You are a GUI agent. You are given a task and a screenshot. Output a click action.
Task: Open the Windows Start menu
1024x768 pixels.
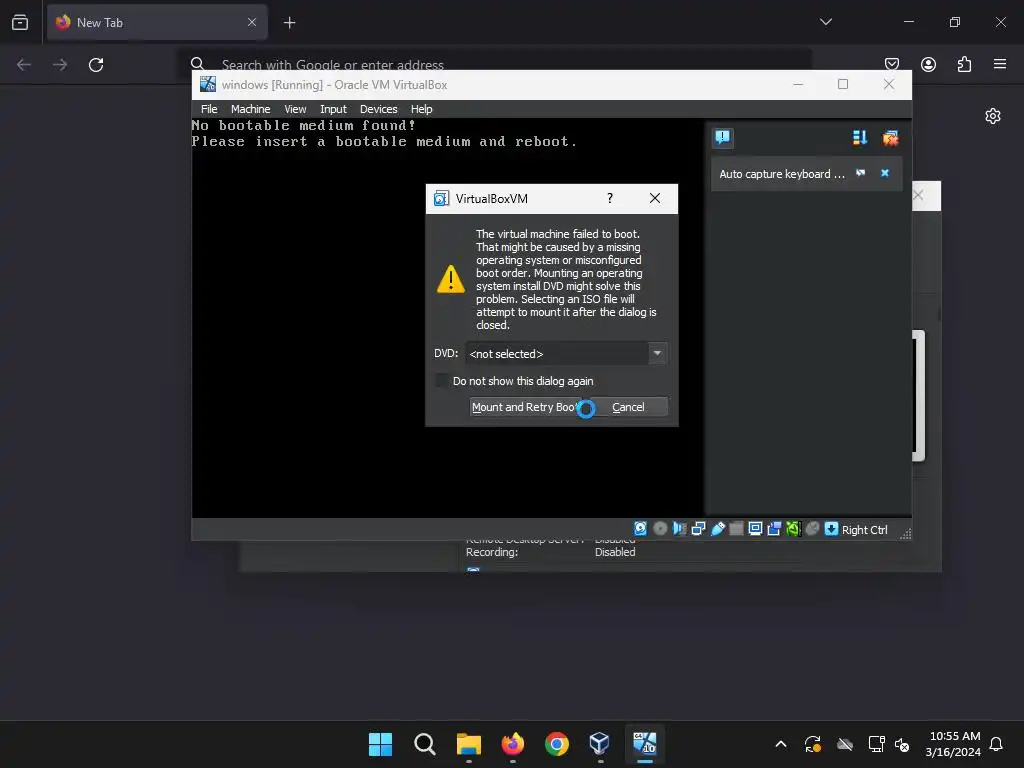[380, 744]
